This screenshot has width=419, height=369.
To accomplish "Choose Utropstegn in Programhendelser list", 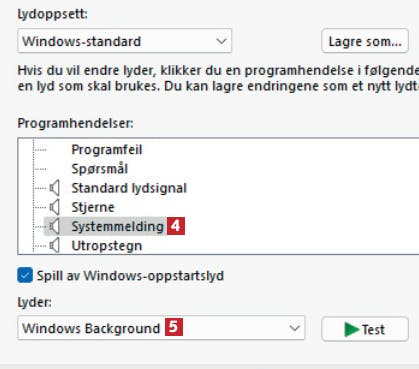I will [107, 246].
